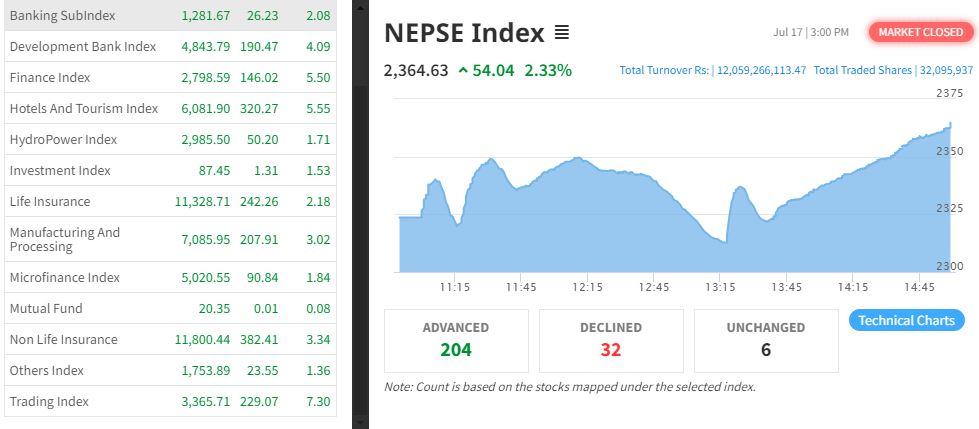979x429 pixels.
Task: Click the Market Closed status badge
Action: [920, 32]
